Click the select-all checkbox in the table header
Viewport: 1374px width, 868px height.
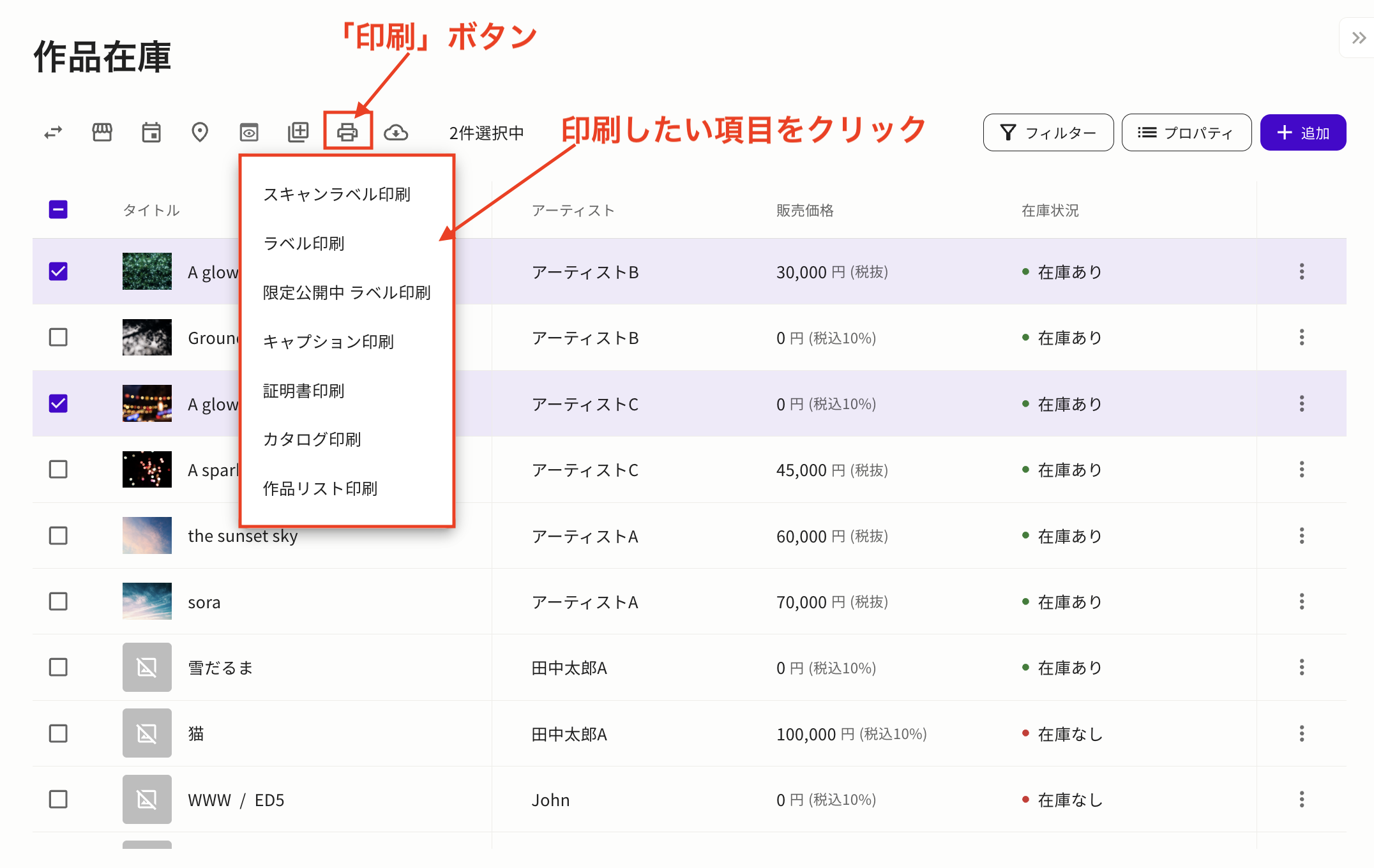click(58, 209)
